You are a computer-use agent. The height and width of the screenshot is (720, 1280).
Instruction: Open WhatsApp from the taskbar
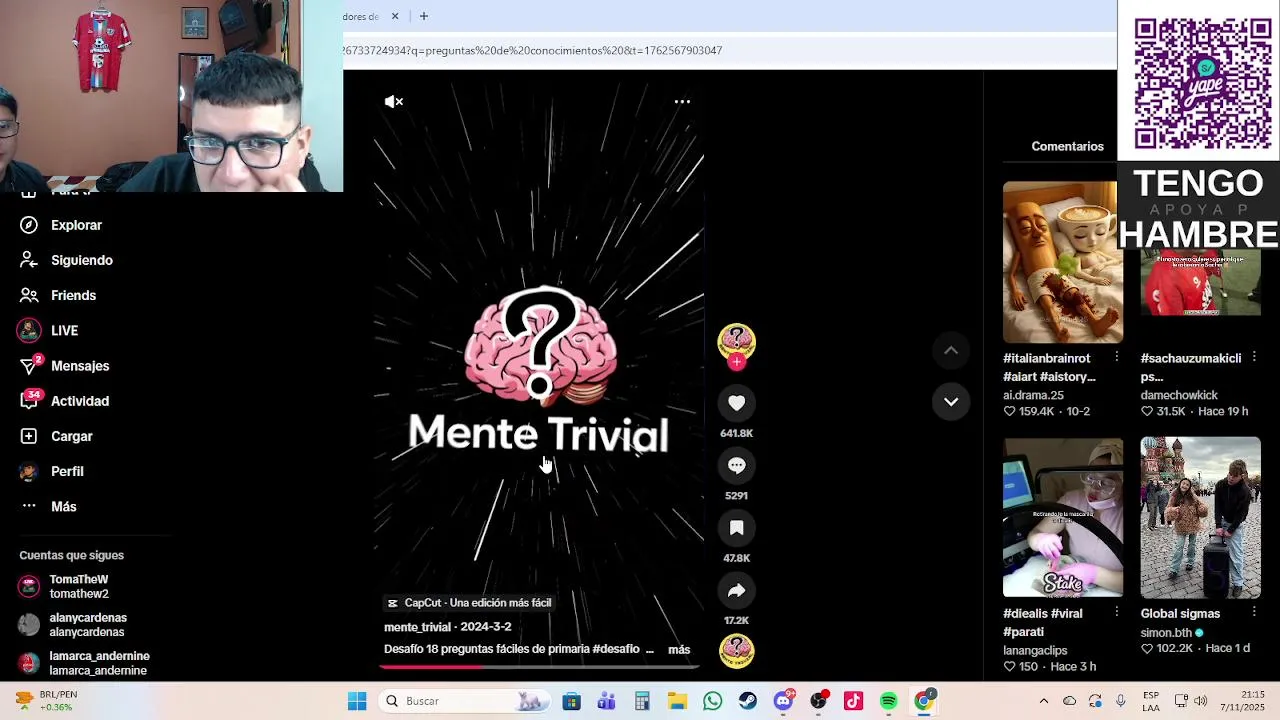(x=712, y=701)
